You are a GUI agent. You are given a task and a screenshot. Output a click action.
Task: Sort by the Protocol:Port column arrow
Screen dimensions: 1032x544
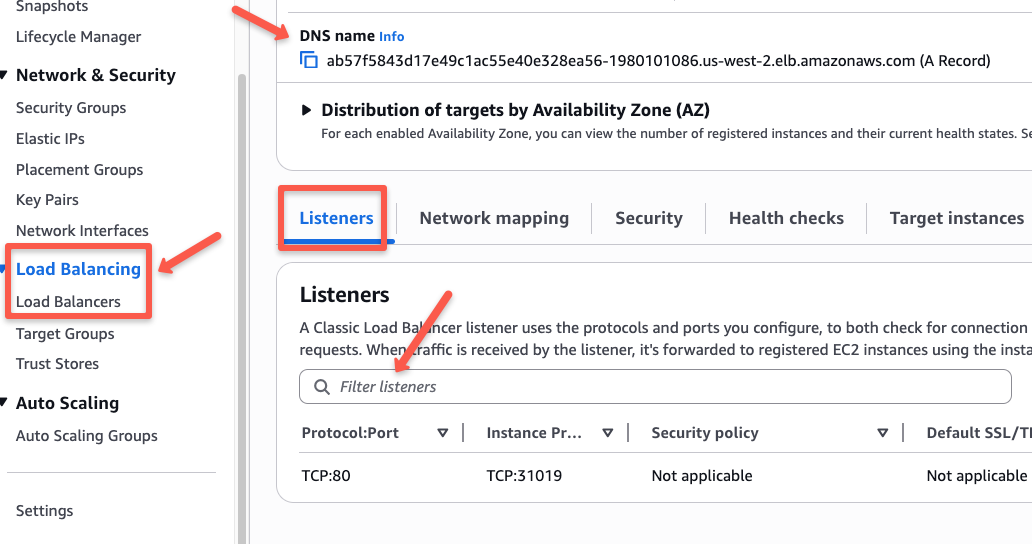(443, 433)
